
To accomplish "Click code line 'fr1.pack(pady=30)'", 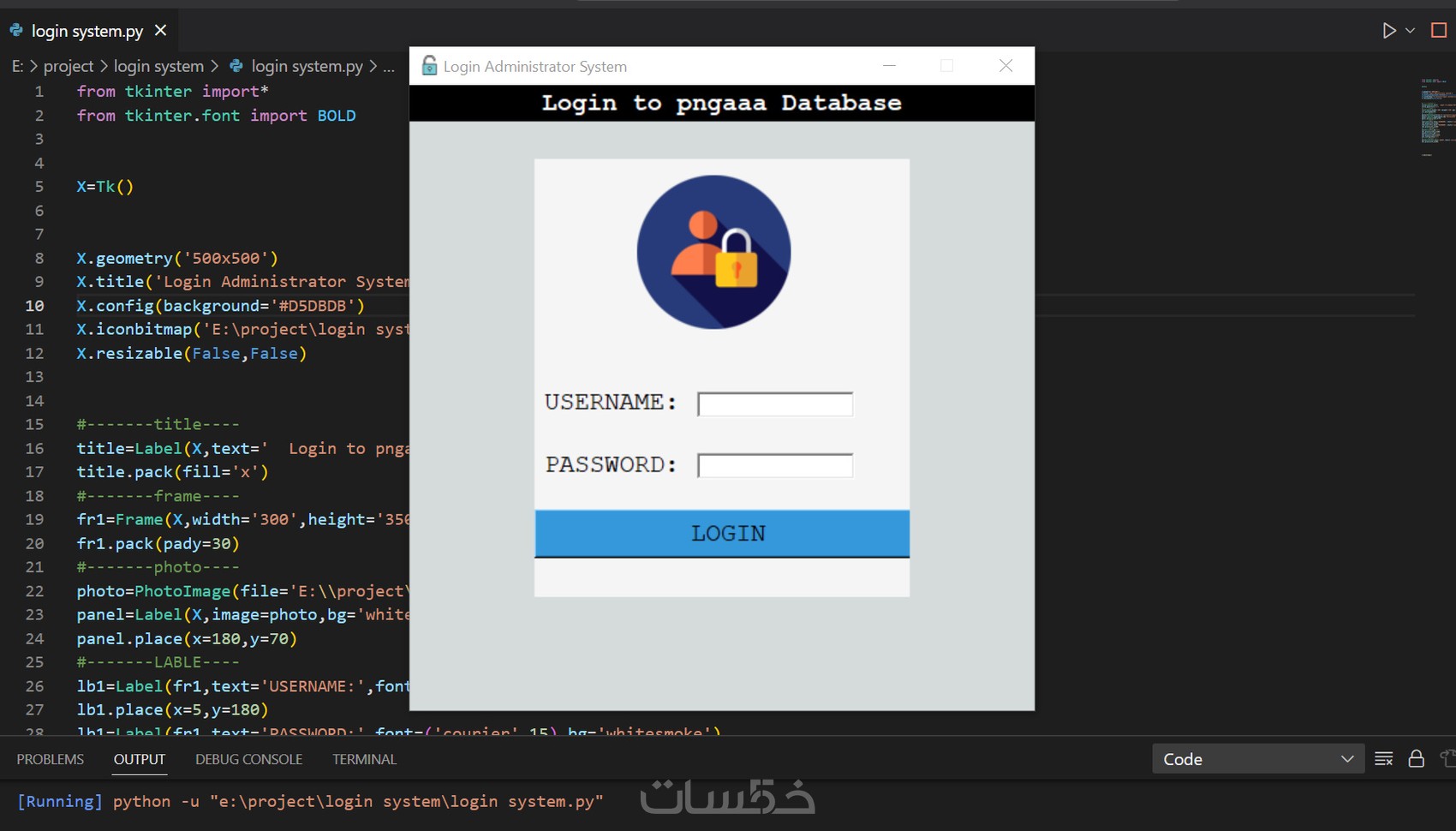I will click(x=158, y=543).
